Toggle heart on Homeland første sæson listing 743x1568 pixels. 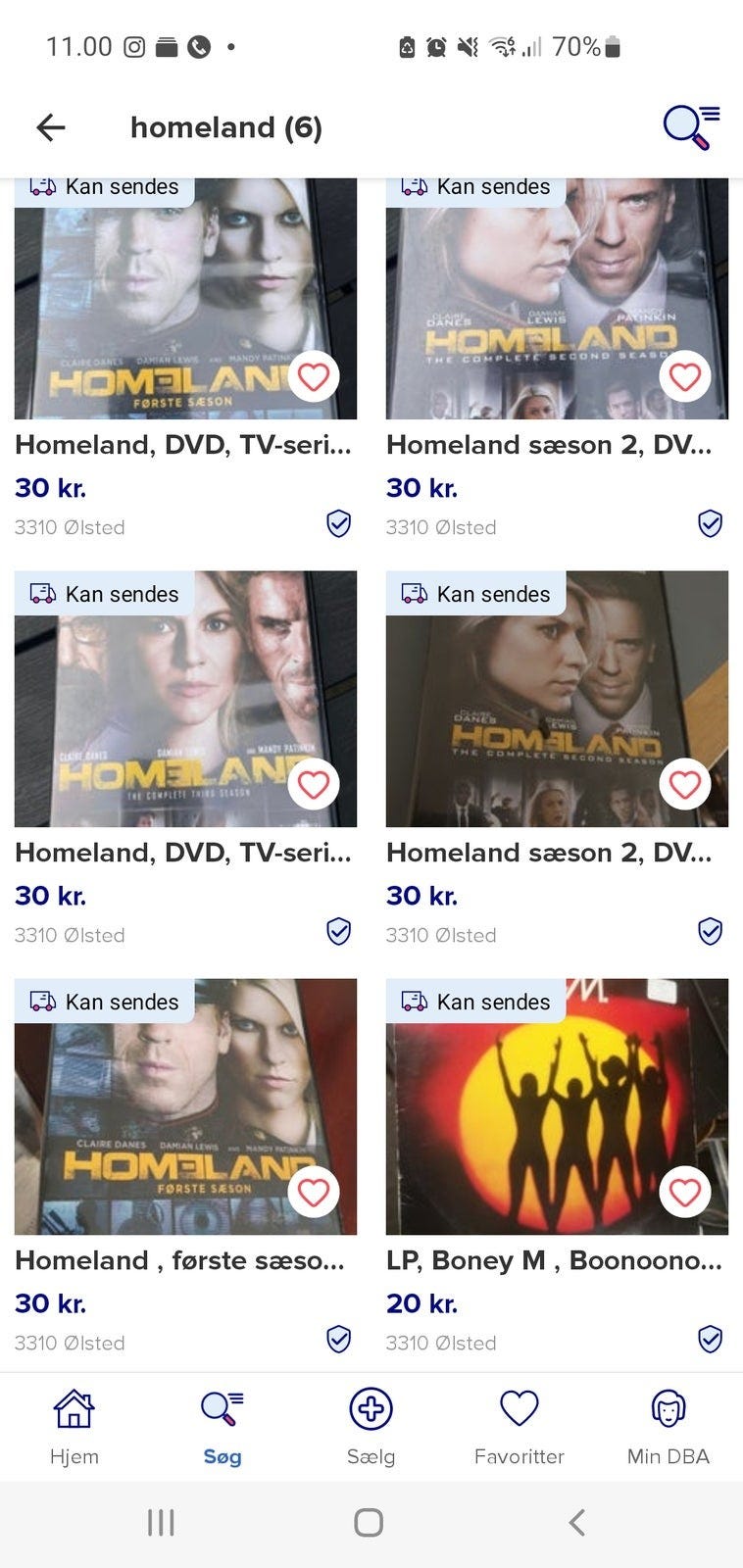tap(313, 1192)
